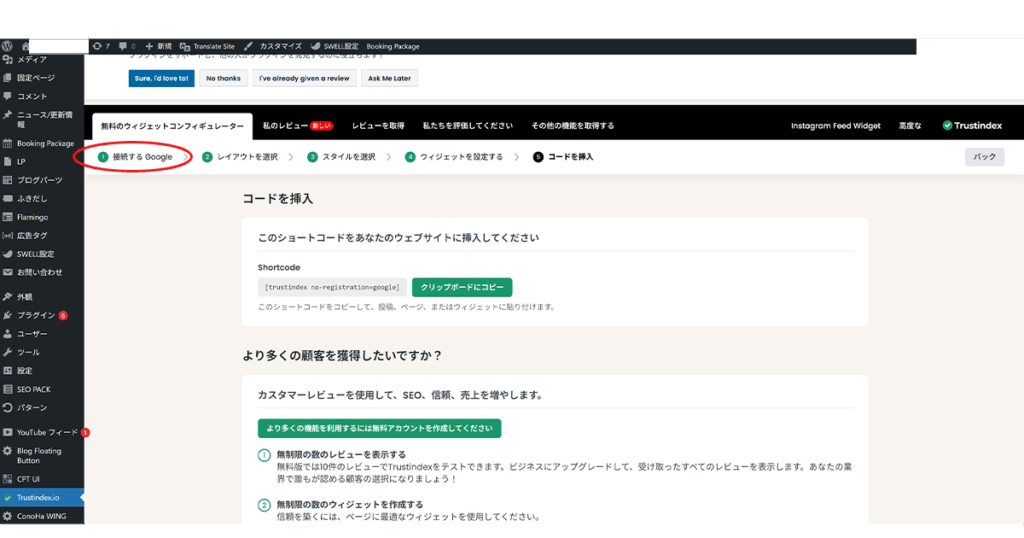The image size is (1024, 538).
Task: Open Instagram Feed Widget tab
Action: click(x=835, y=126)
